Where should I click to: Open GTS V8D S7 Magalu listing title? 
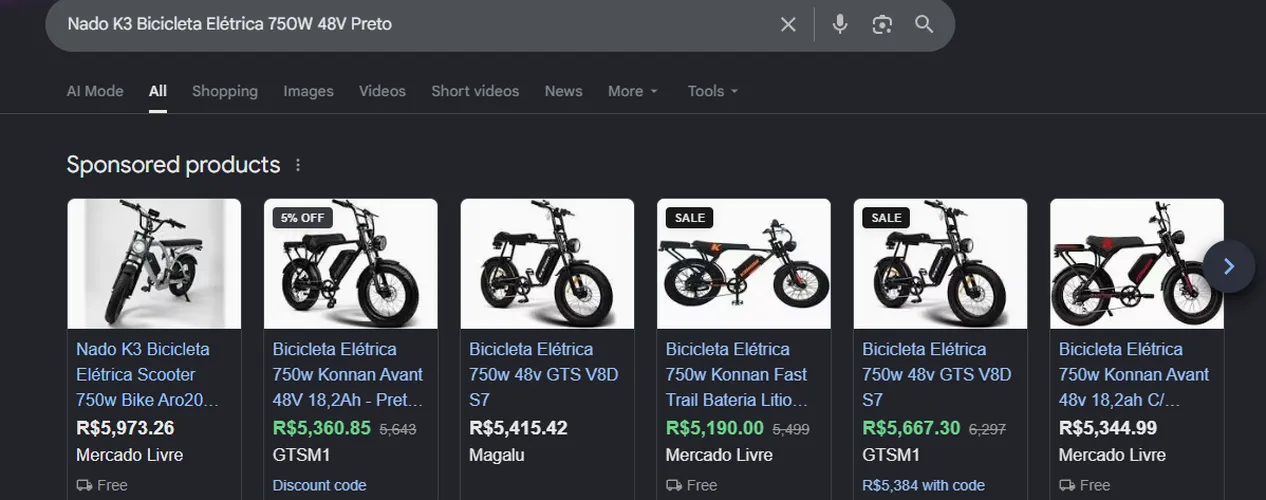coord(544,374)
